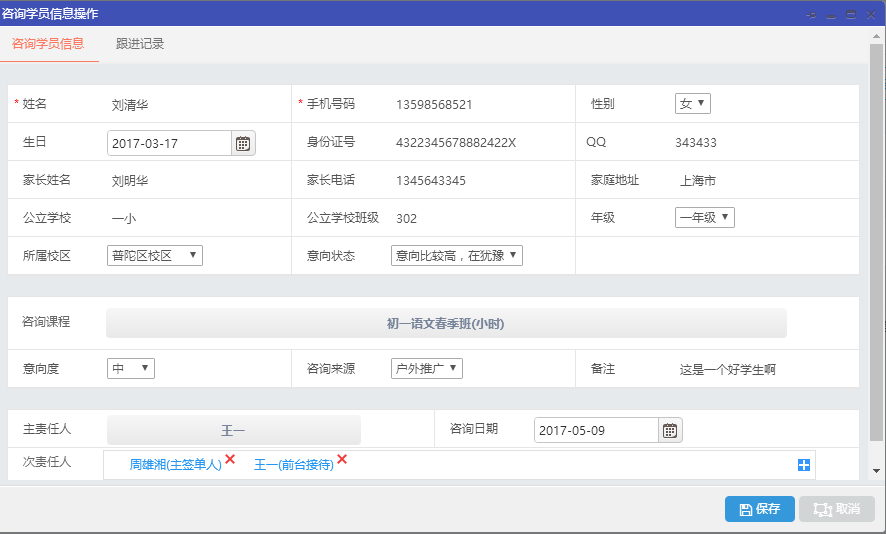The width and height of the screenshot is (886, 534).
Task: Remove 王一(前台接待) with the red X
Action: (342, 459)
